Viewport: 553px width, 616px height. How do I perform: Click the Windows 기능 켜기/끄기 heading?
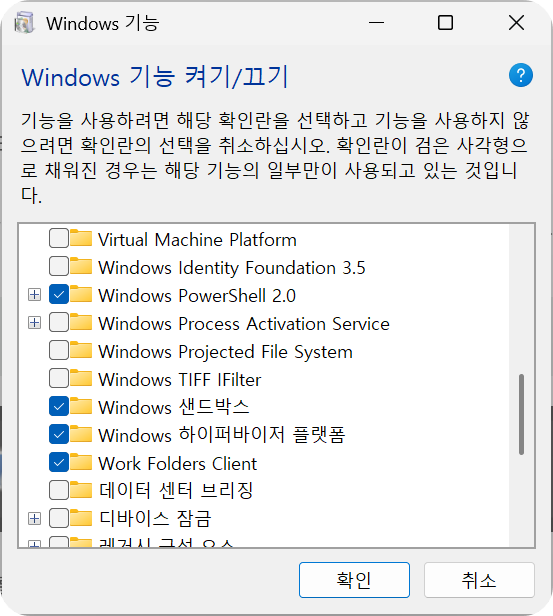point(155,77)
